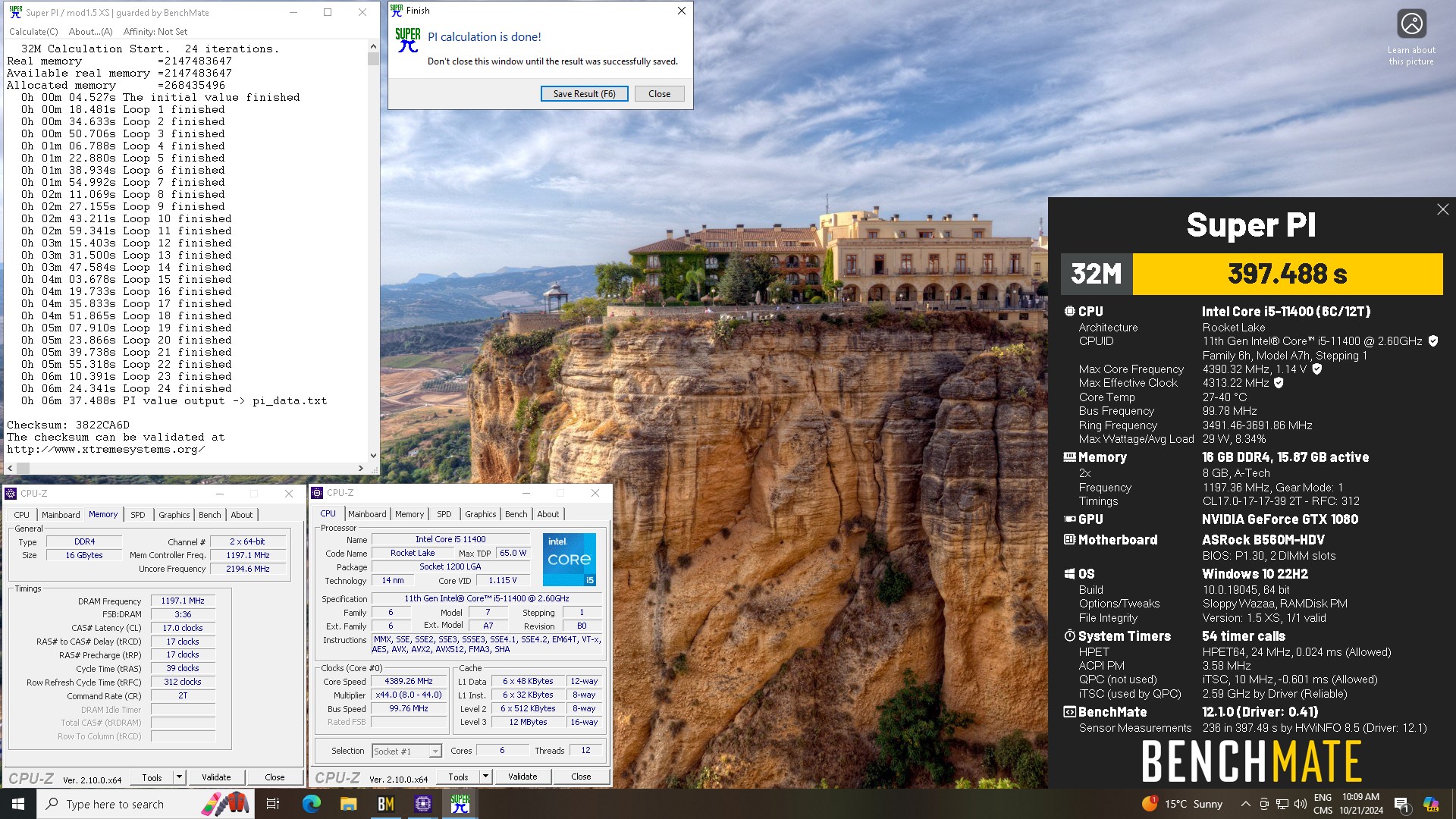Click the Super PI title bar app icon

coord(15,12)
